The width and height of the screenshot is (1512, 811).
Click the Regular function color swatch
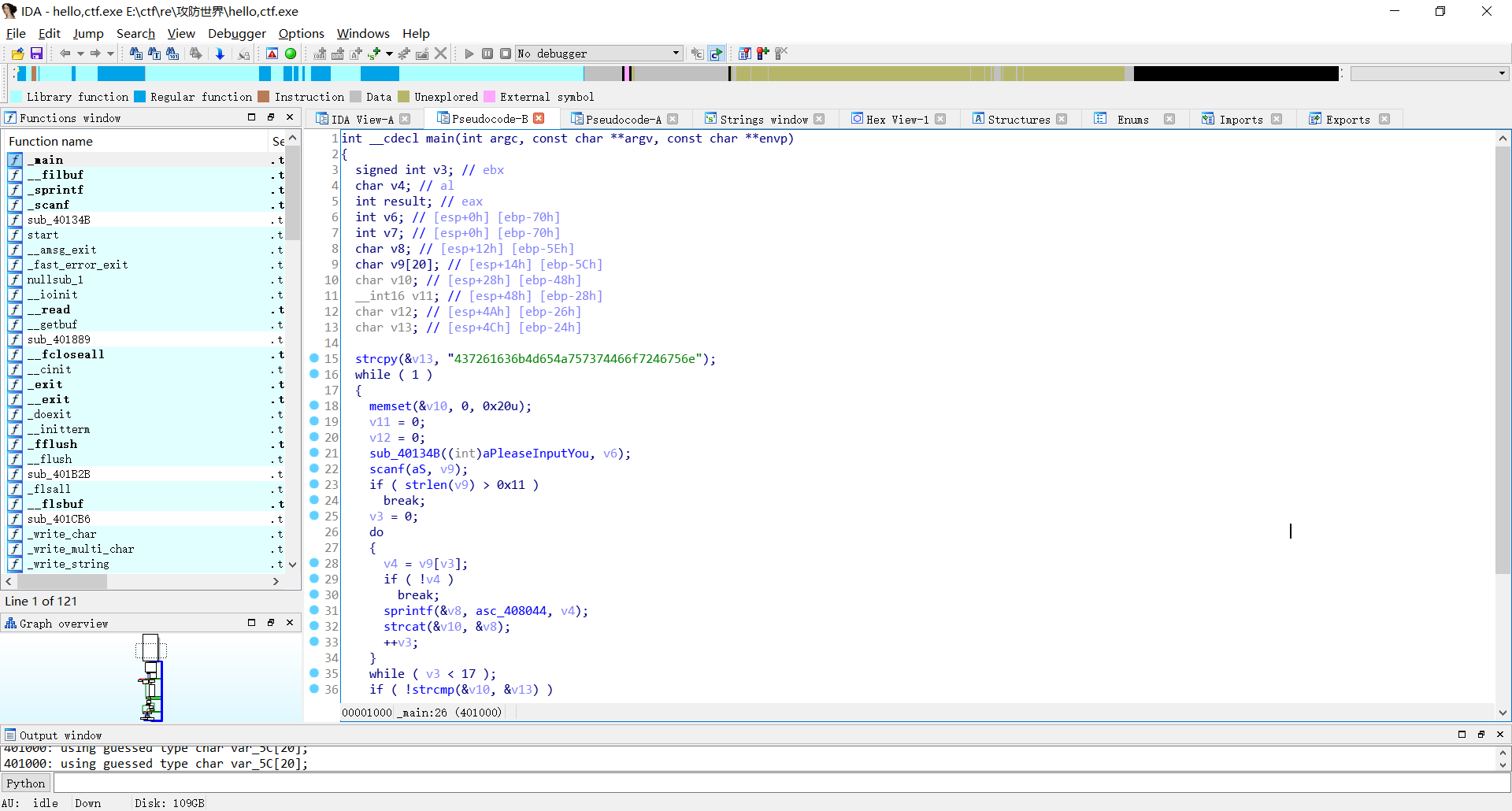click(x=140, y=97)
